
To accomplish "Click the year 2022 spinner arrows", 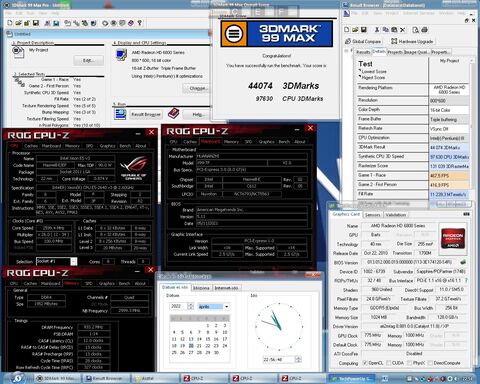I will [x=190, y=306].
